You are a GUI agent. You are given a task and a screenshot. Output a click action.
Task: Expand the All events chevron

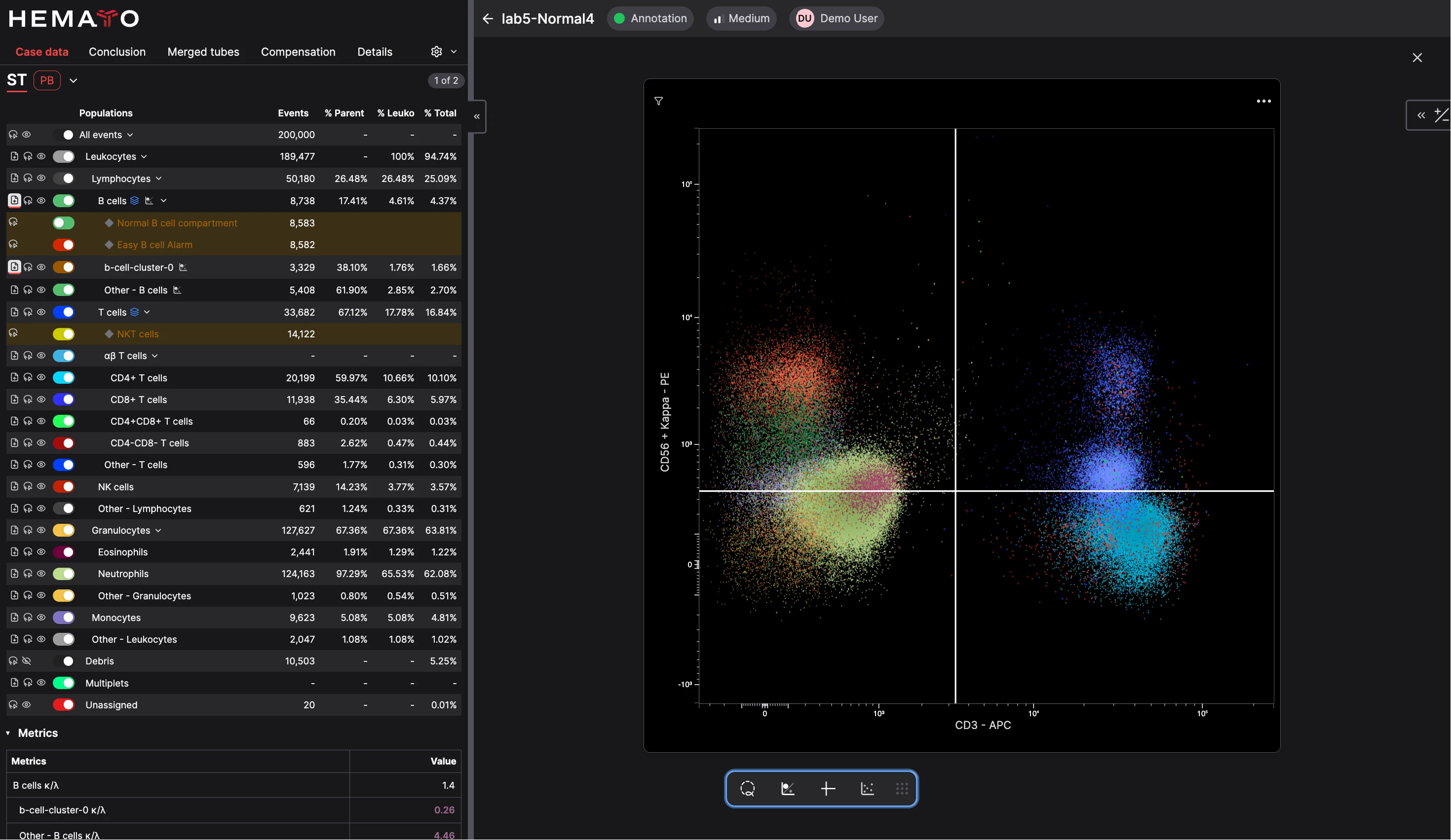point(130,135)
